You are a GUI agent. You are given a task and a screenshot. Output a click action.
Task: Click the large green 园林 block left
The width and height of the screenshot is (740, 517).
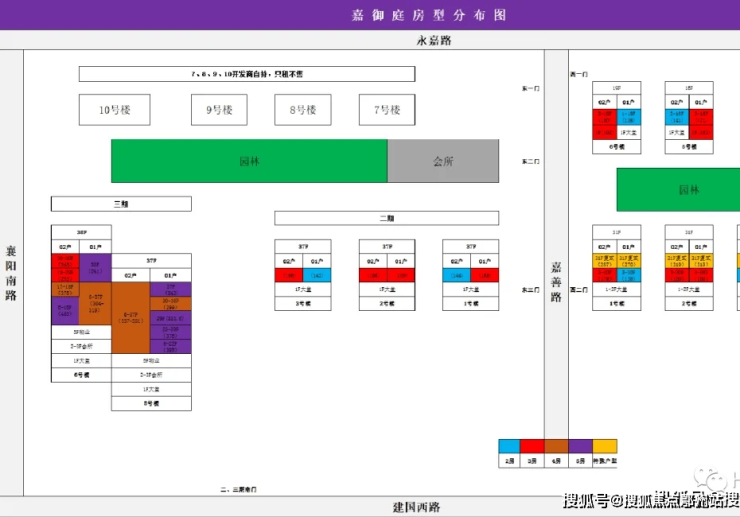[249, 161]
